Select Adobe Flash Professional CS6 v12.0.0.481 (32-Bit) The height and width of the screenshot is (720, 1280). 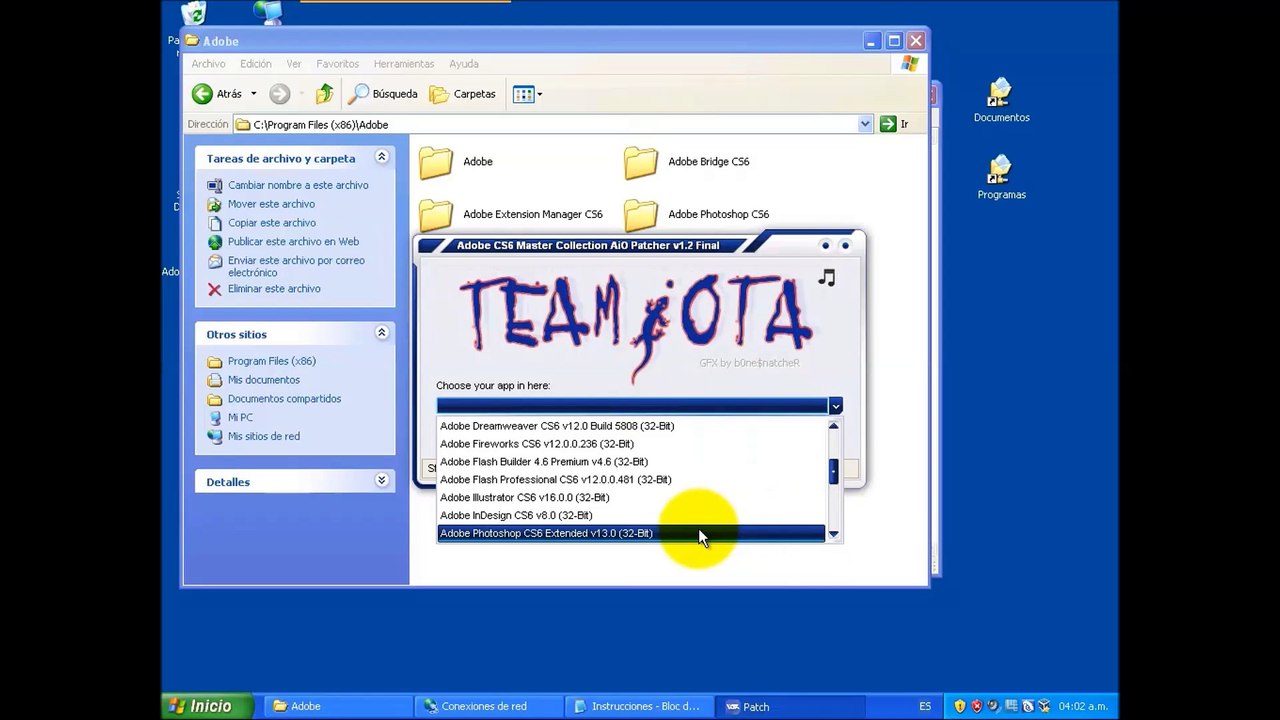click(632, 480)
